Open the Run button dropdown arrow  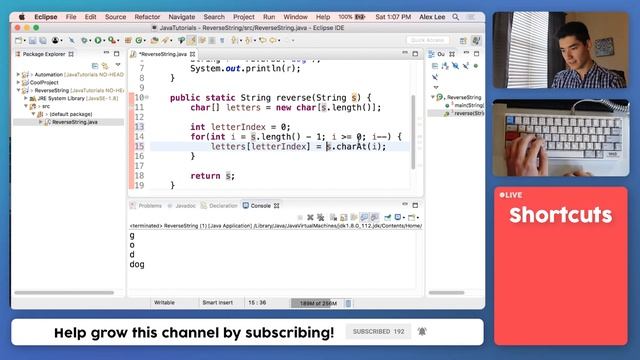[x=104, y=41]
